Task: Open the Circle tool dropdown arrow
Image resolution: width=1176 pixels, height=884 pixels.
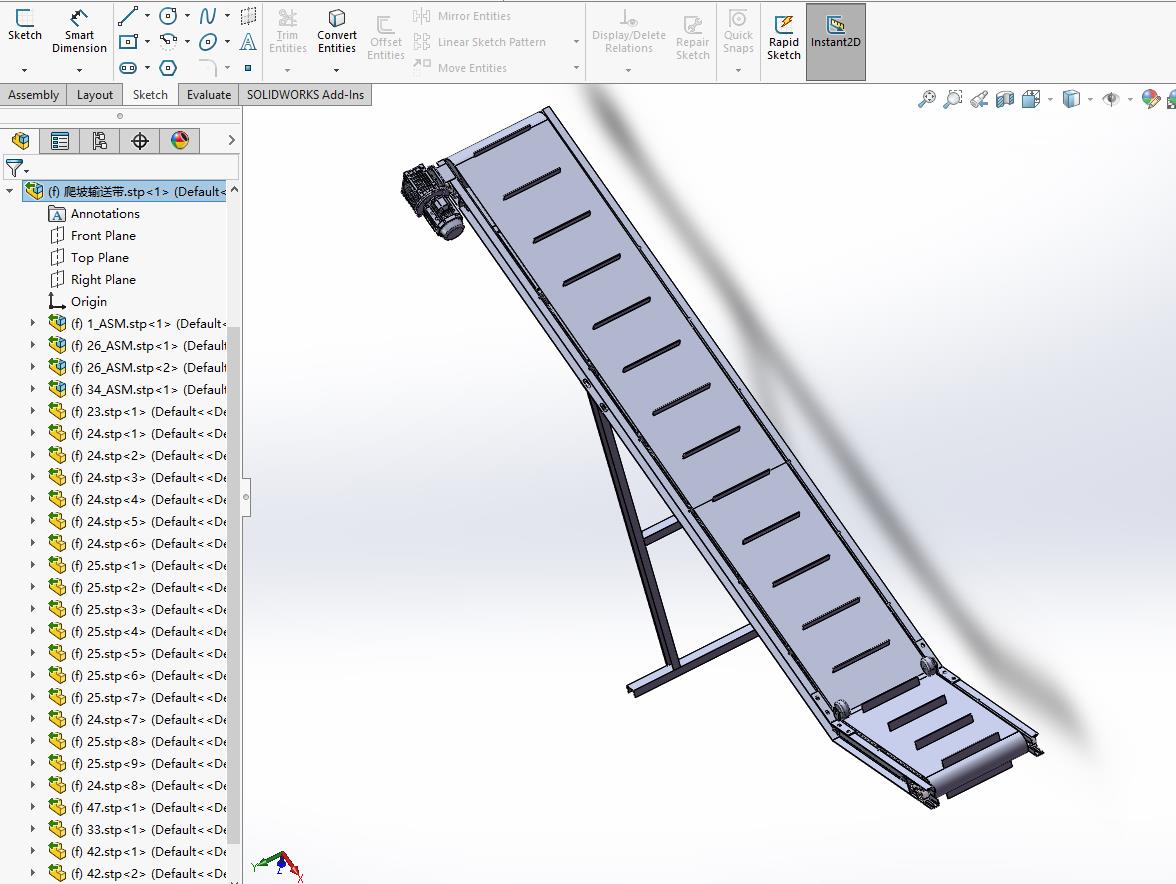Action: coord(187,16)
